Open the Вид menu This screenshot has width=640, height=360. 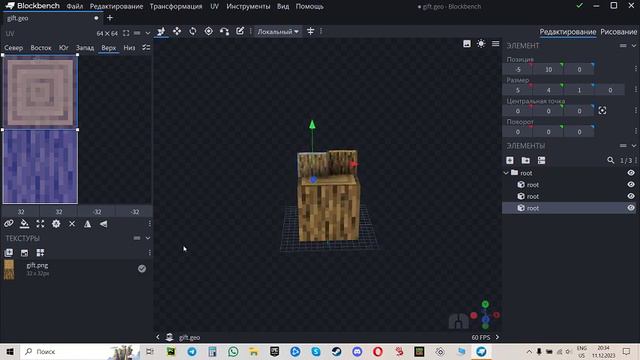pyautogui.click(x=283, y=7)
